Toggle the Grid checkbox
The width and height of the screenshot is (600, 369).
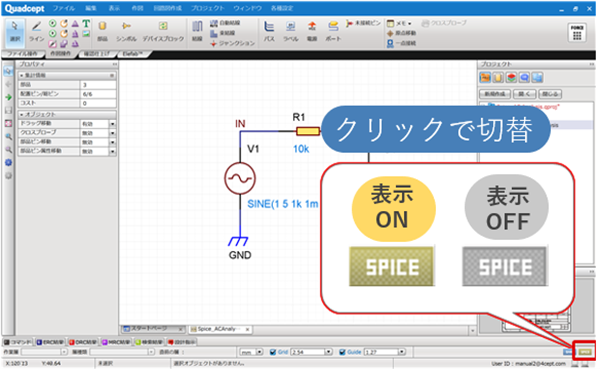(273, 352)
